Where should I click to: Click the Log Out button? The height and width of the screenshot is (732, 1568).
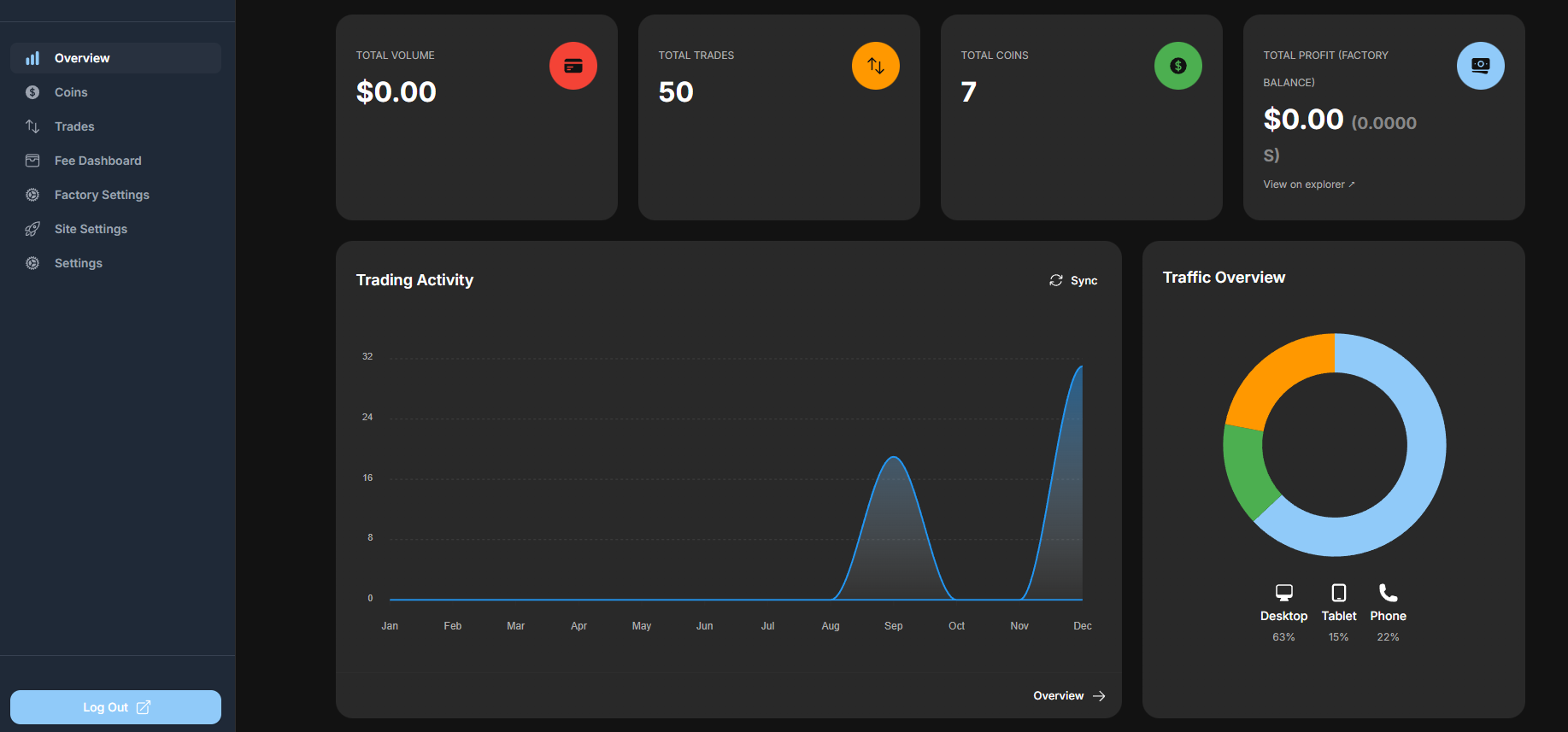116,707
